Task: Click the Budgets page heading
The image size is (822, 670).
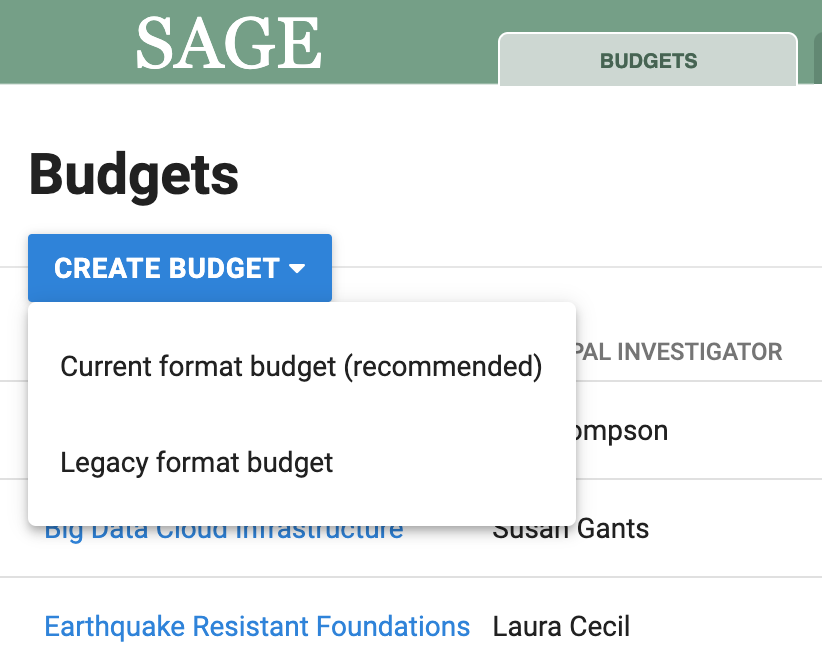Action: (x=135, y=174)
